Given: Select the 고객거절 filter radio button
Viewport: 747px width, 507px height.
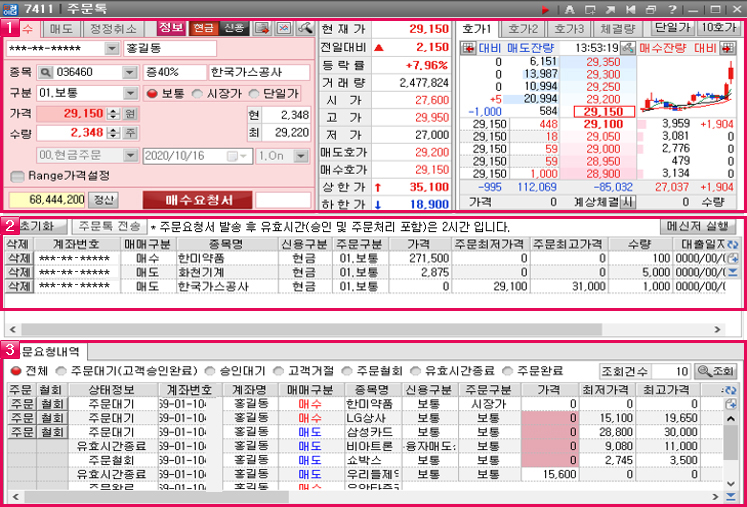Looking at the screenshot, I should click(278, 371).
